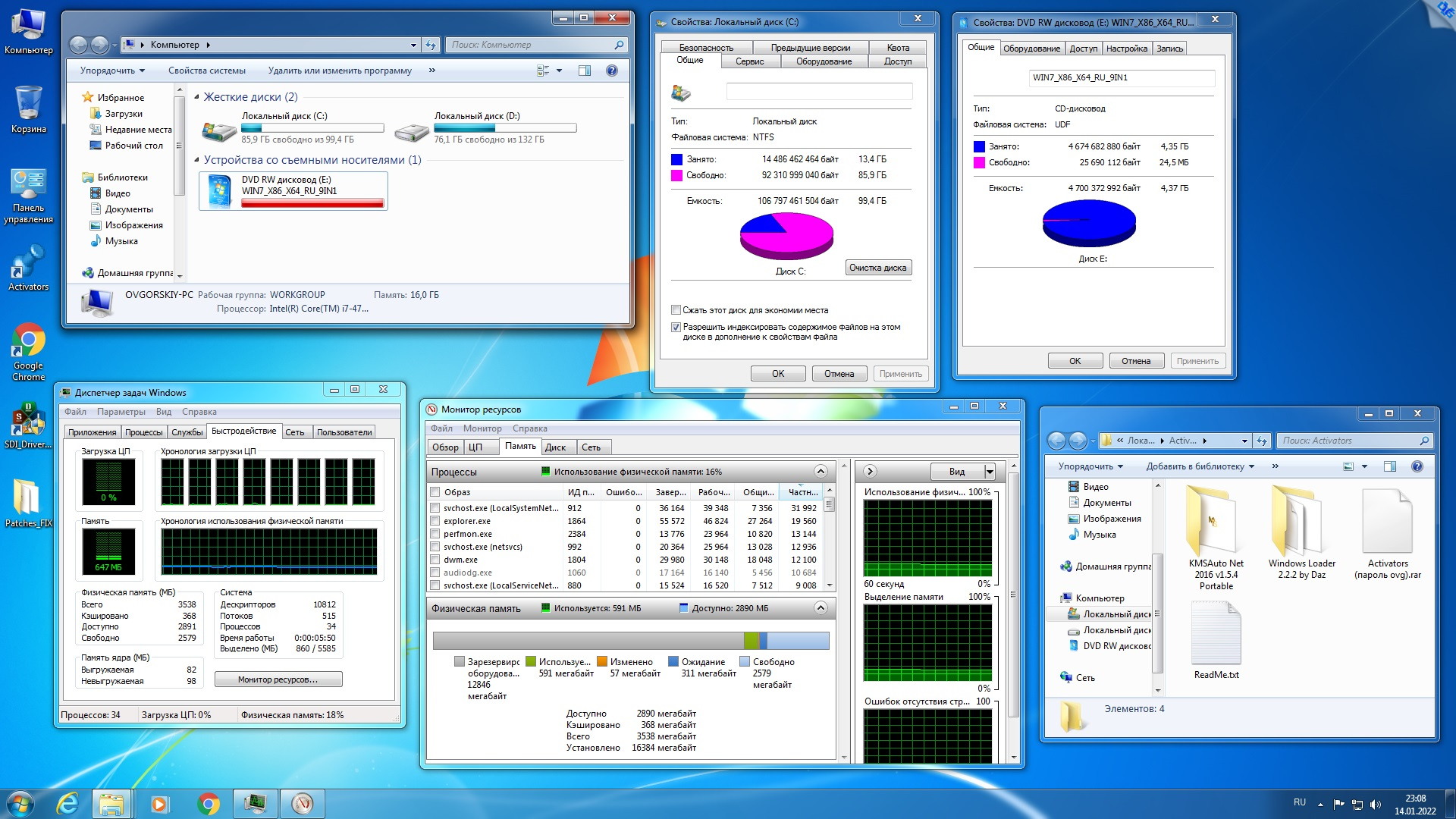The height and width of the screenshot is (819, 1456).
Task: Enable the compress this disk checkbox
Action: tap(676, 310)
